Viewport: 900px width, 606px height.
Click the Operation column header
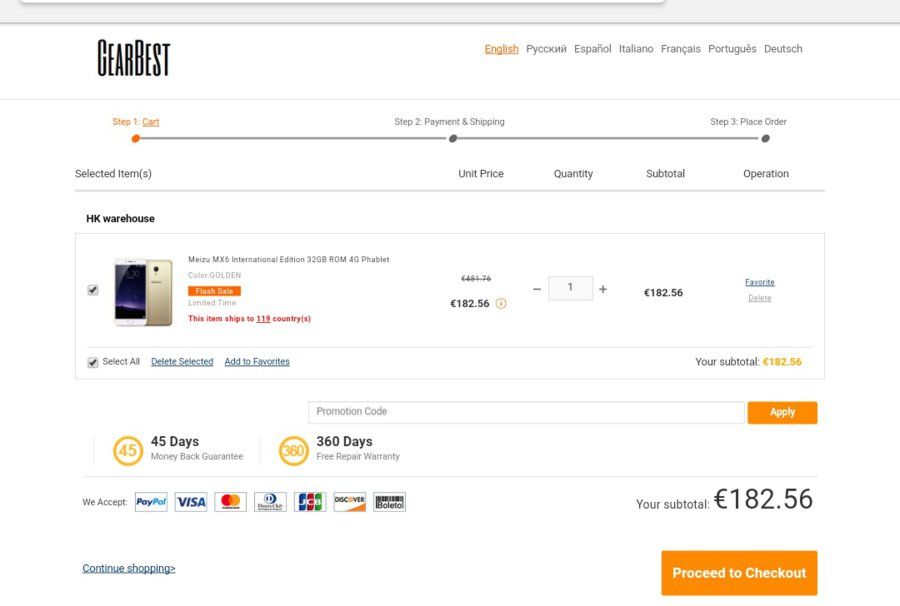(766, 173)
